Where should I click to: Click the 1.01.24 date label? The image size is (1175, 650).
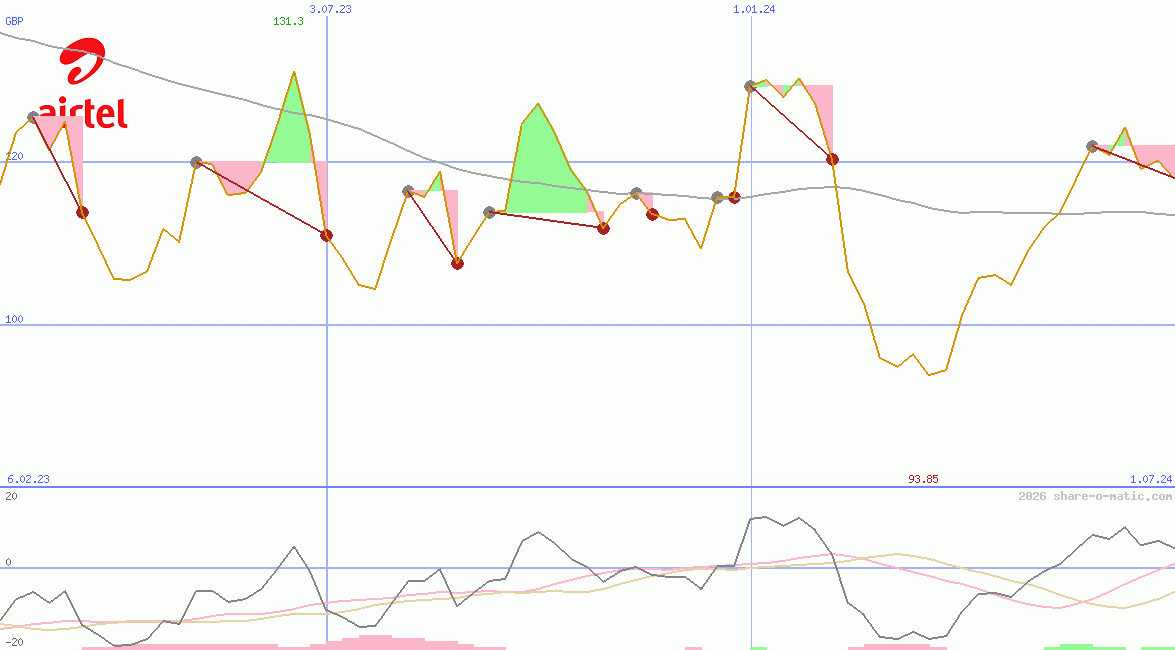[x=754, y=9]
